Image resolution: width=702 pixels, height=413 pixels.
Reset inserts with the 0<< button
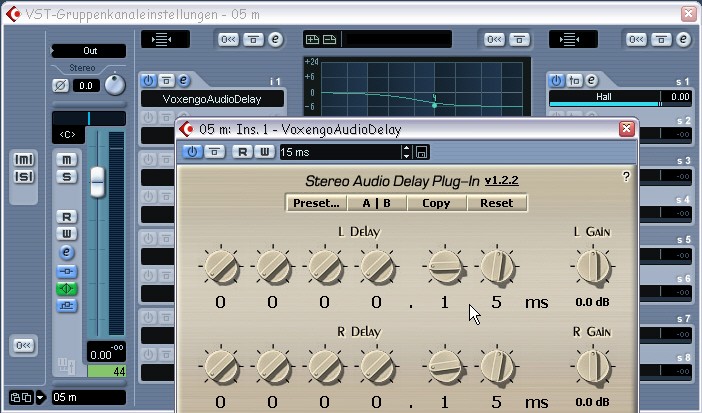(x=228, y=40)
